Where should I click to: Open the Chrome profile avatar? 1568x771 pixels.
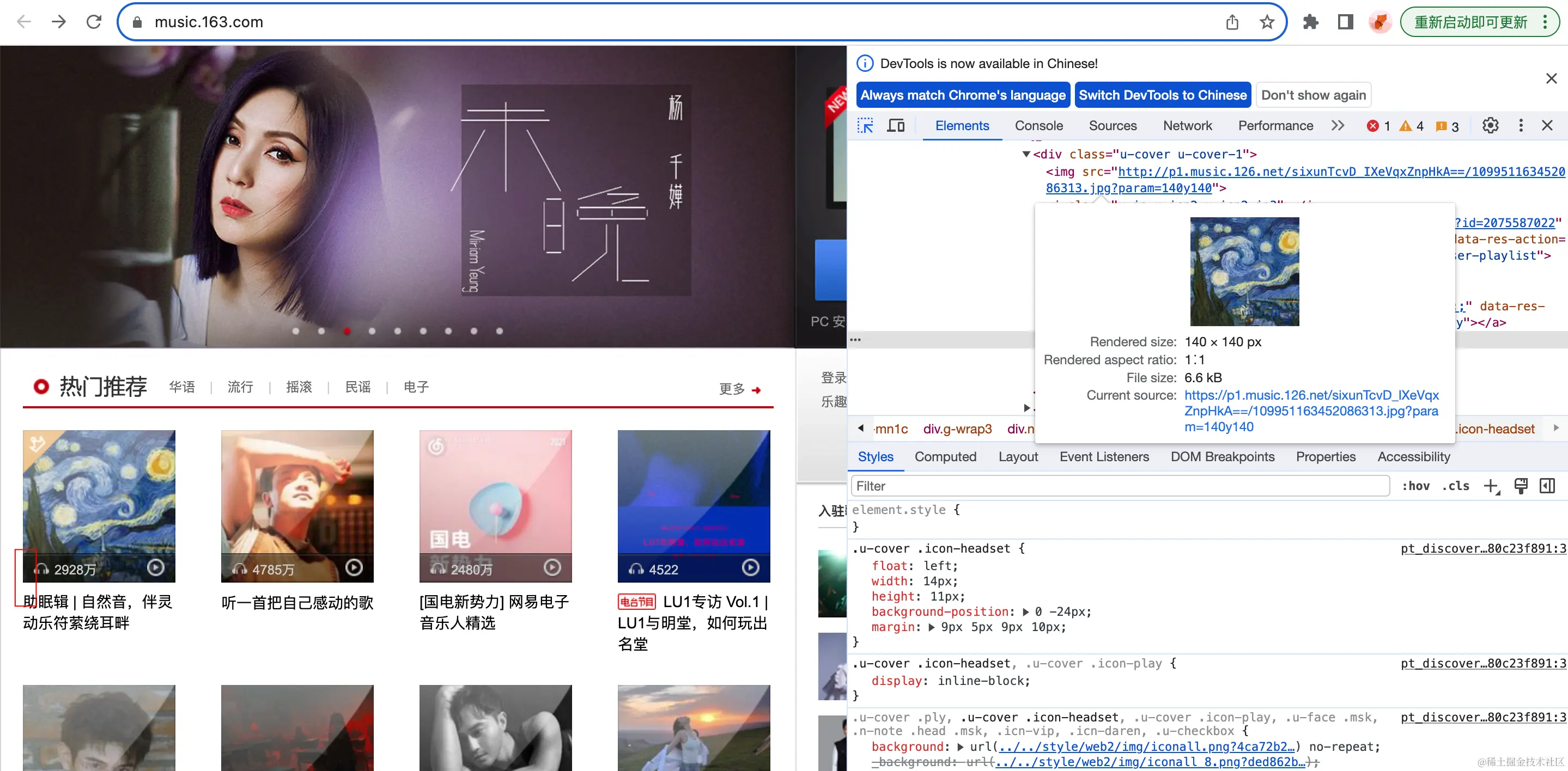click(1380, 22)
